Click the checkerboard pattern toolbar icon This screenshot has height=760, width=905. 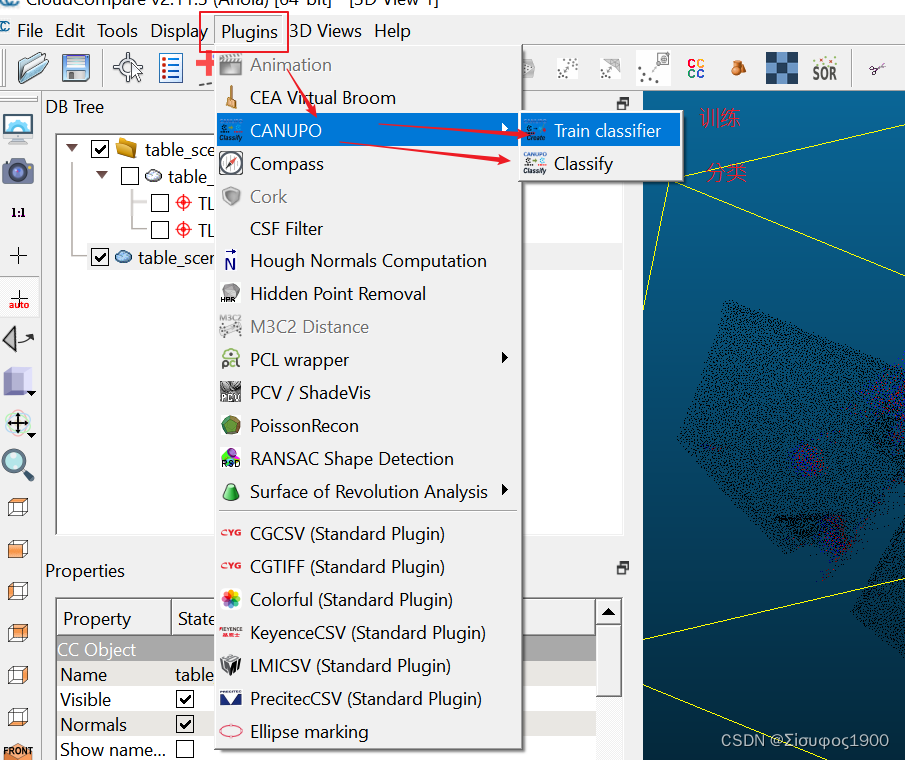(781, 68)
